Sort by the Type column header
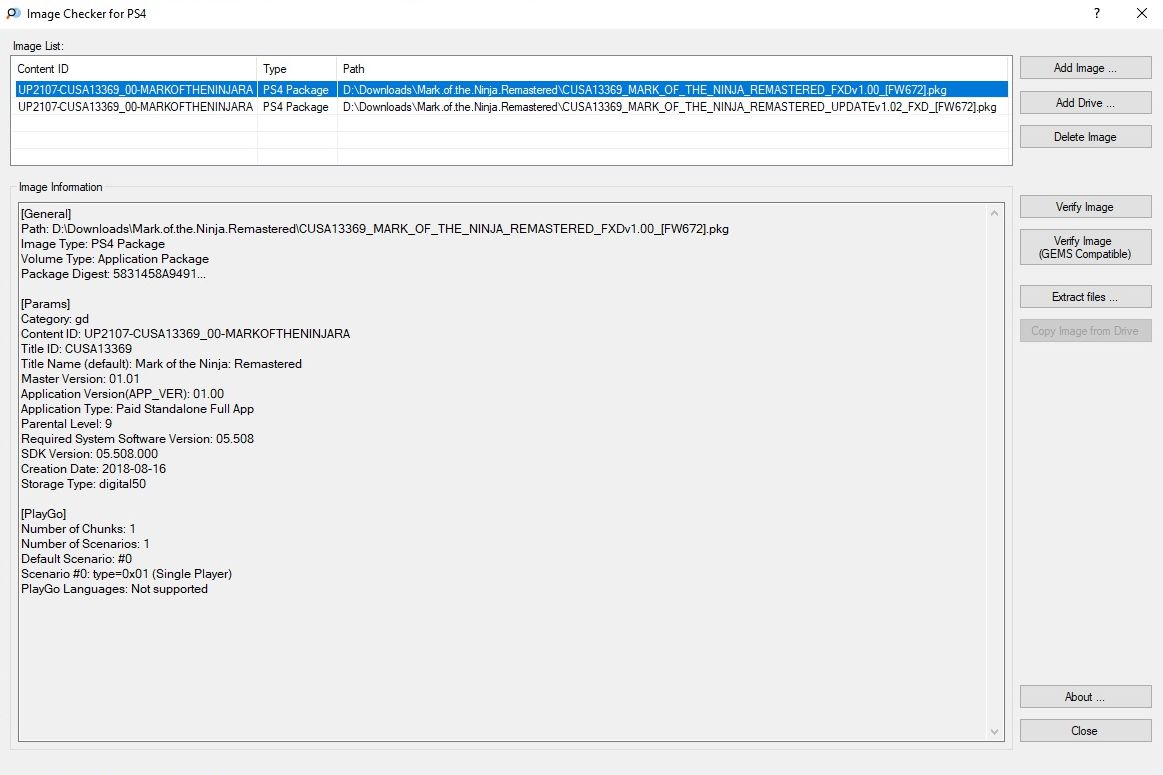 click(x=297, y=69)
